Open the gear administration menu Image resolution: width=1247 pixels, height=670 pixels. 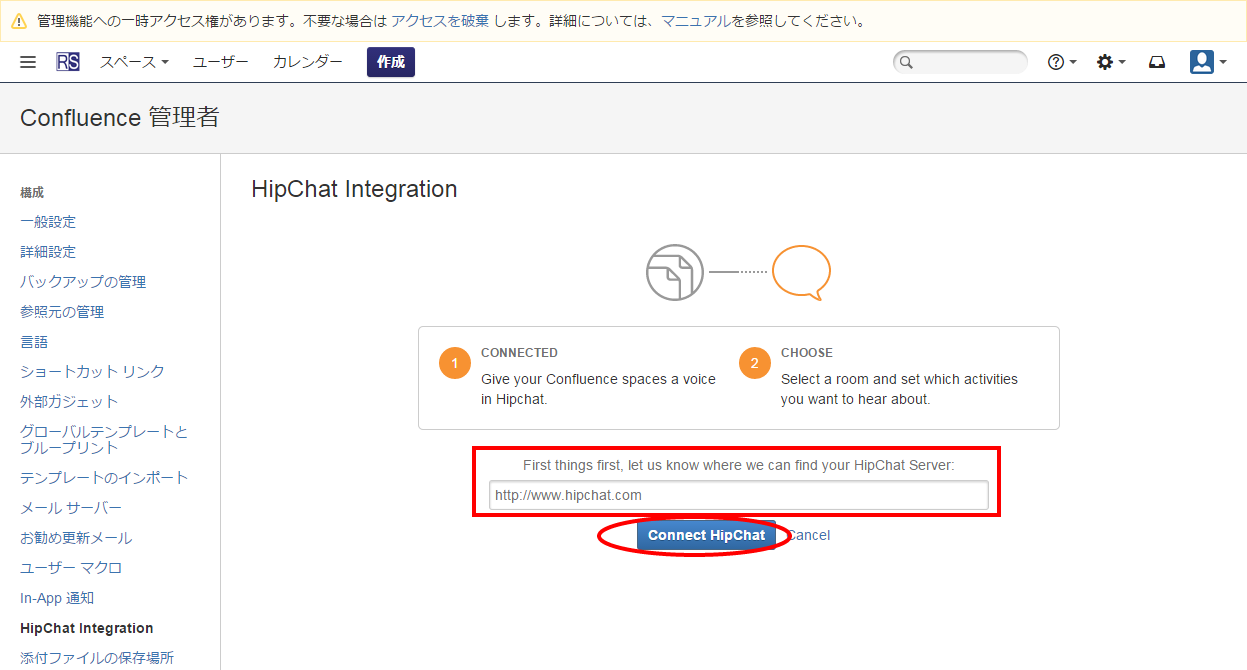point(1111,62)
